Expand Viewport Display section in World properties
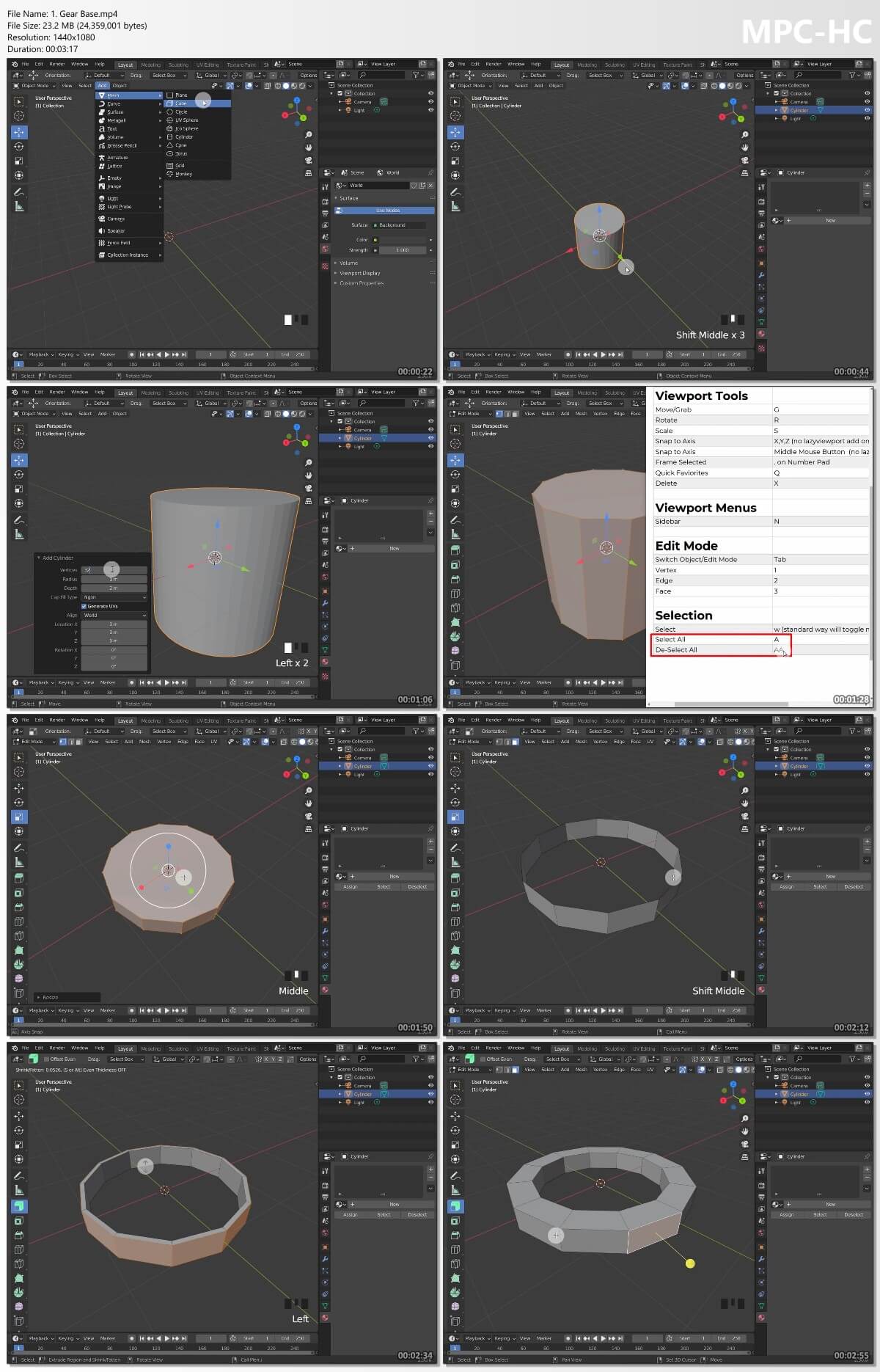The height and width of the screenshot is (1372, 880). pos(359,273)
